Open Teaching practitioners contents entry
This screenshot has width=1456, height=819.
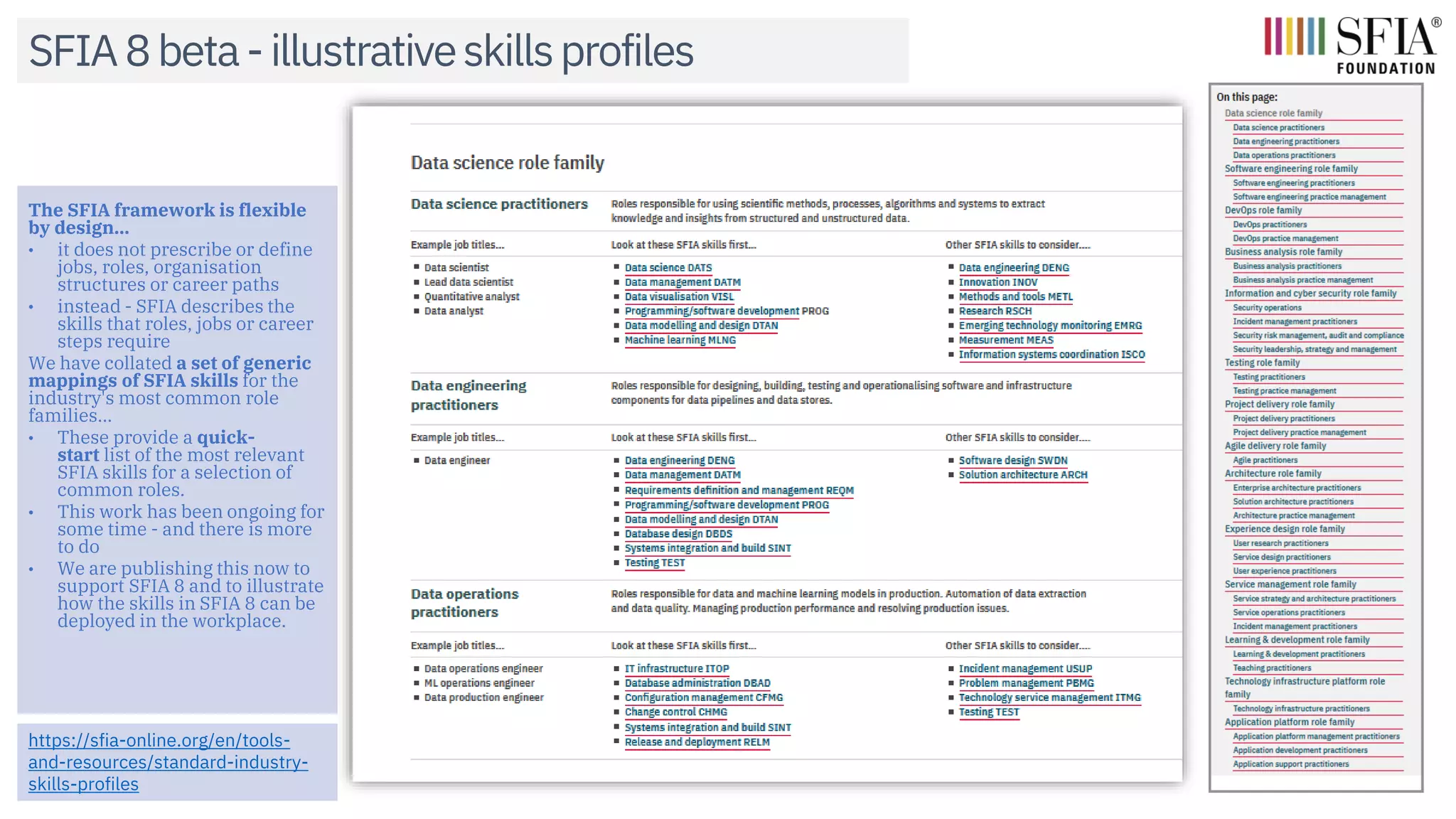point(1272,668)
